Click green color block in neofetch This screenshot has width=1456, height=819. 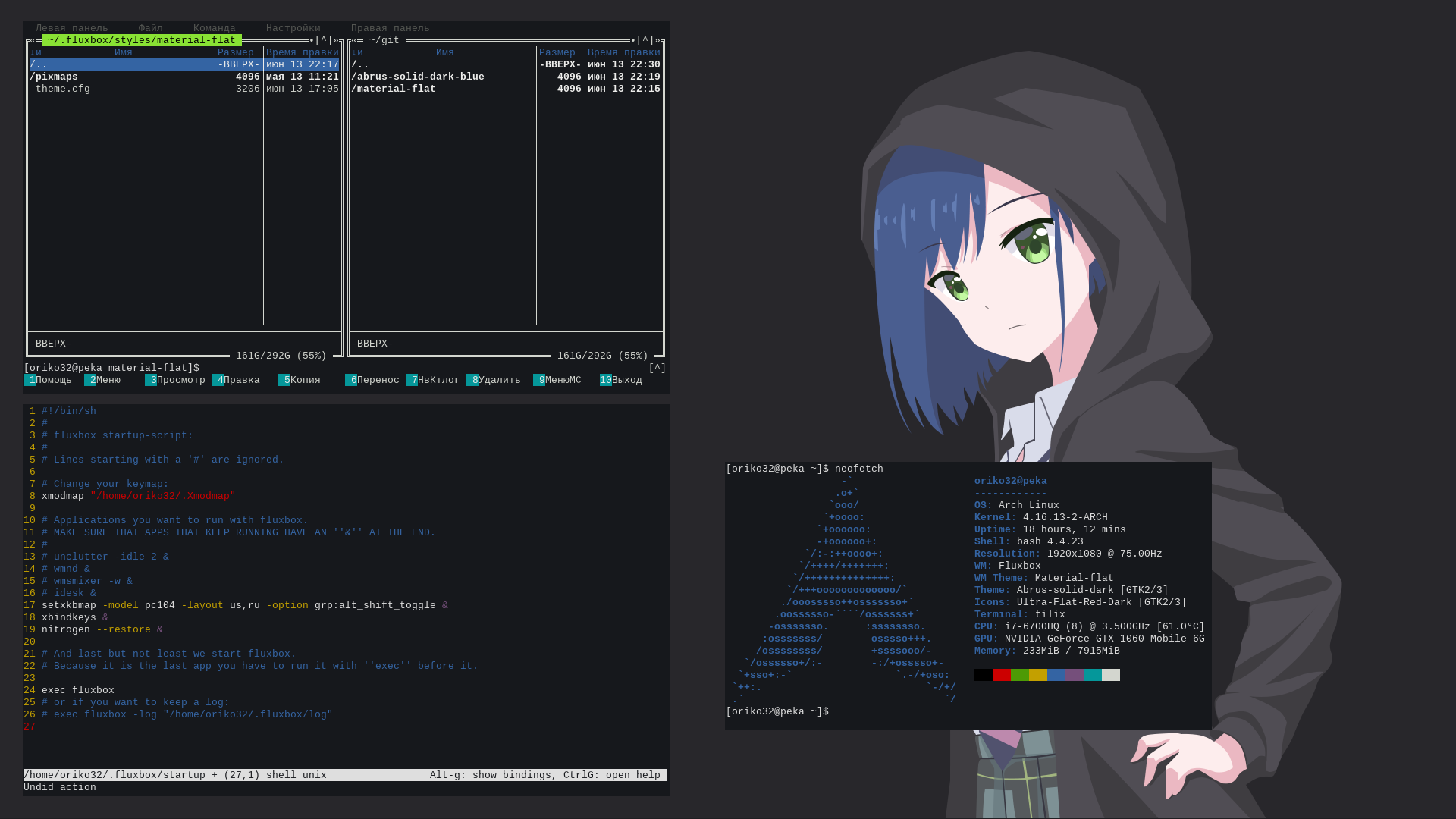tap(1020, 675)
